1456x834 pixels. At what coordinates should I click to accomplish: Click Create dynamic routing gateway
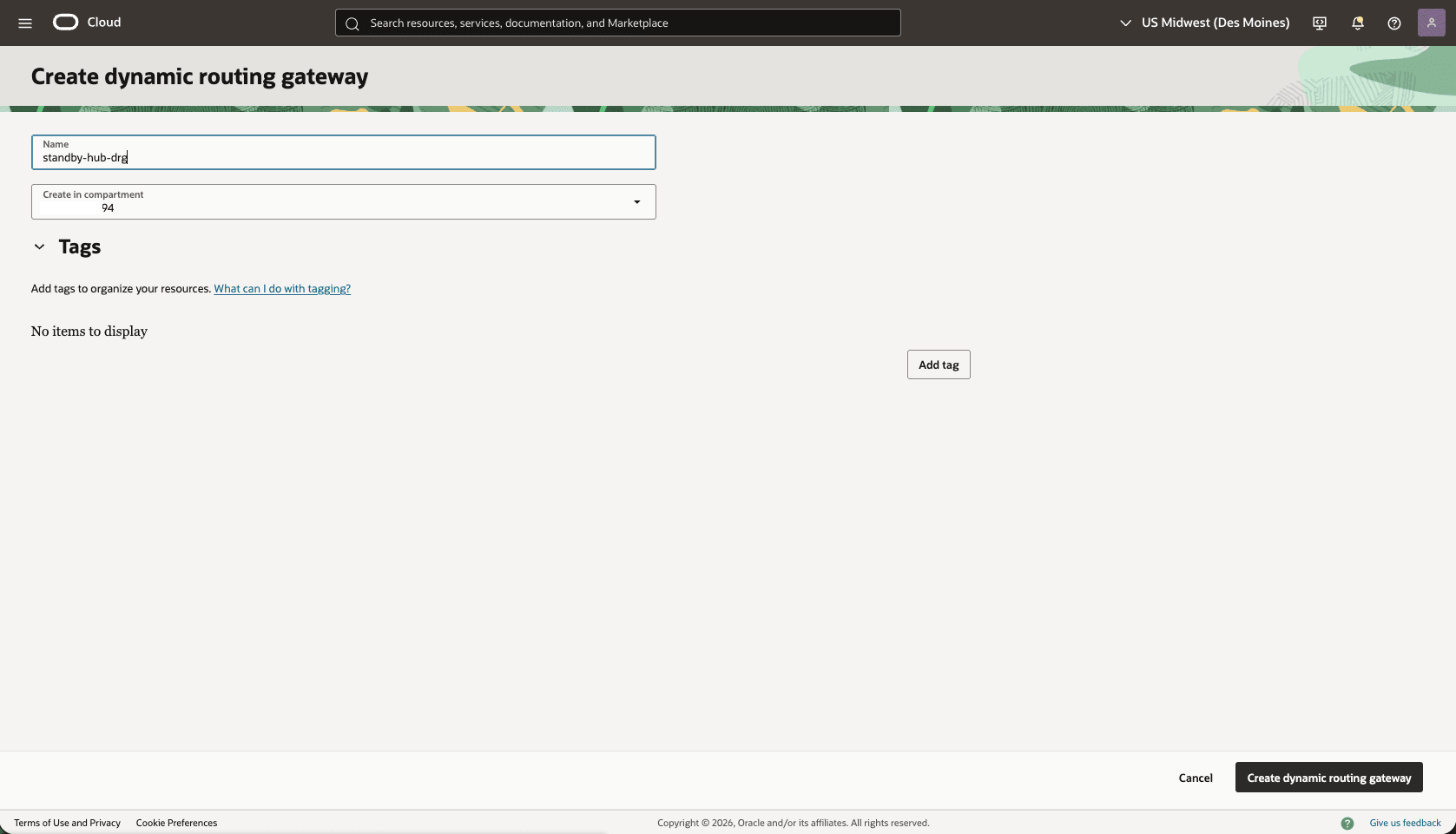(1328, 778)
